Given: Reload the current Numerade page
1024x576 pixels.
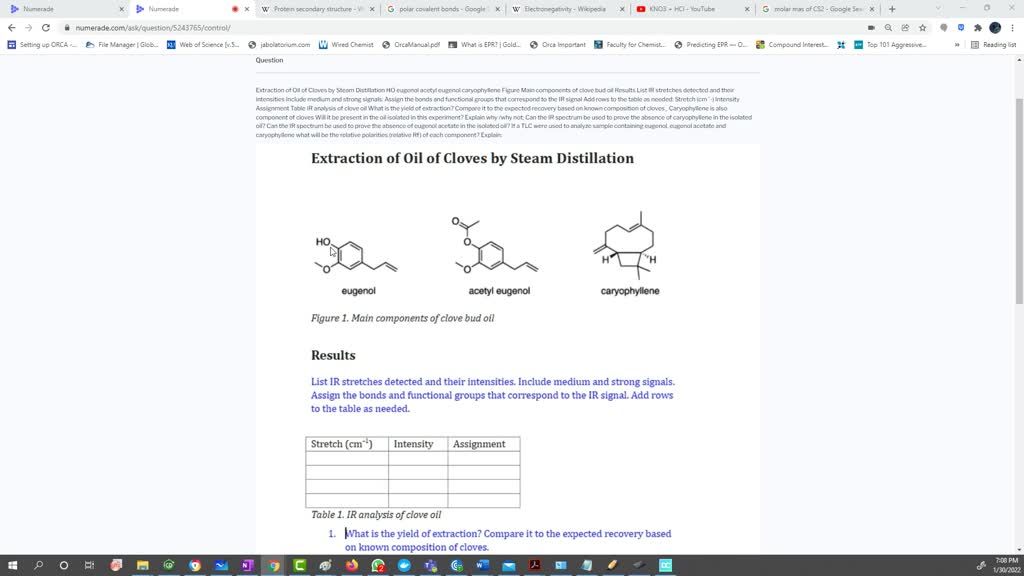Looking at the screenshot, I should [46, 28].
